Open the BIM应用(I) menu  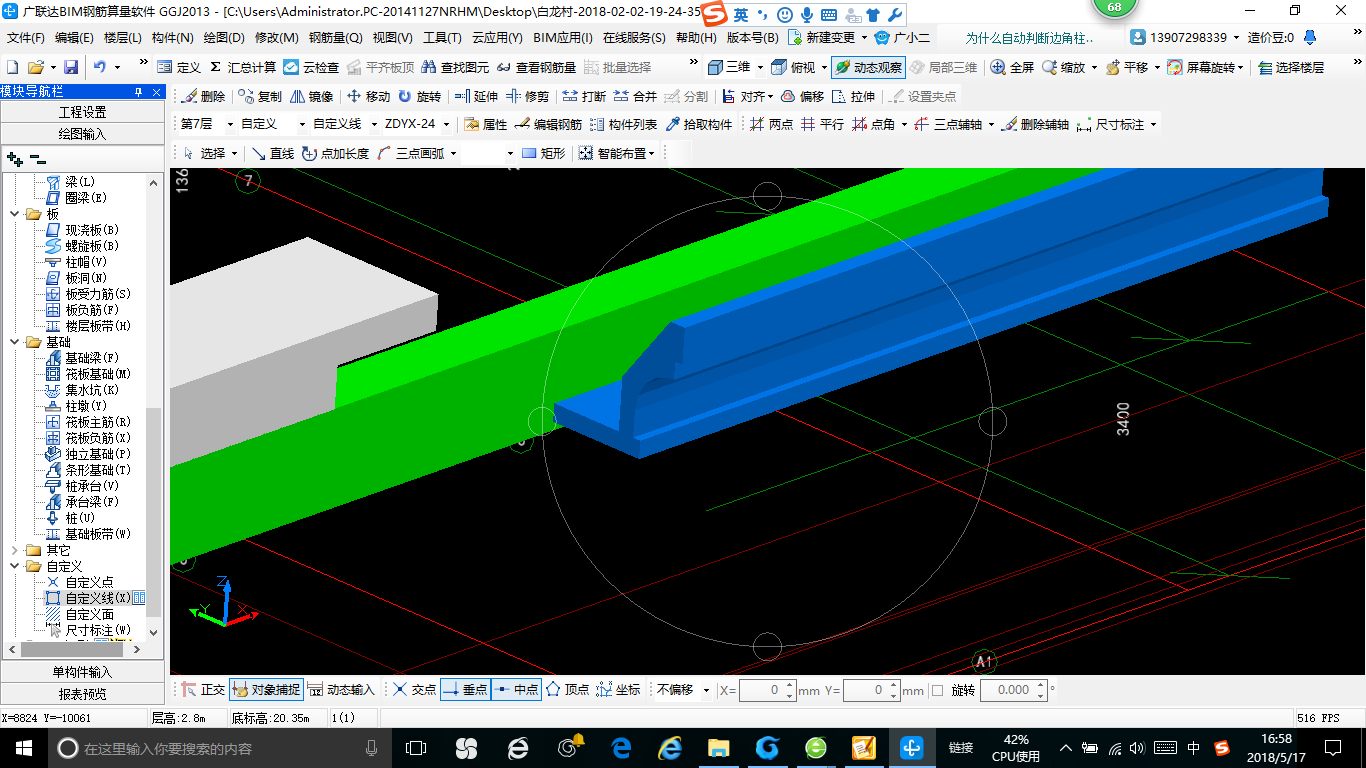563,38
